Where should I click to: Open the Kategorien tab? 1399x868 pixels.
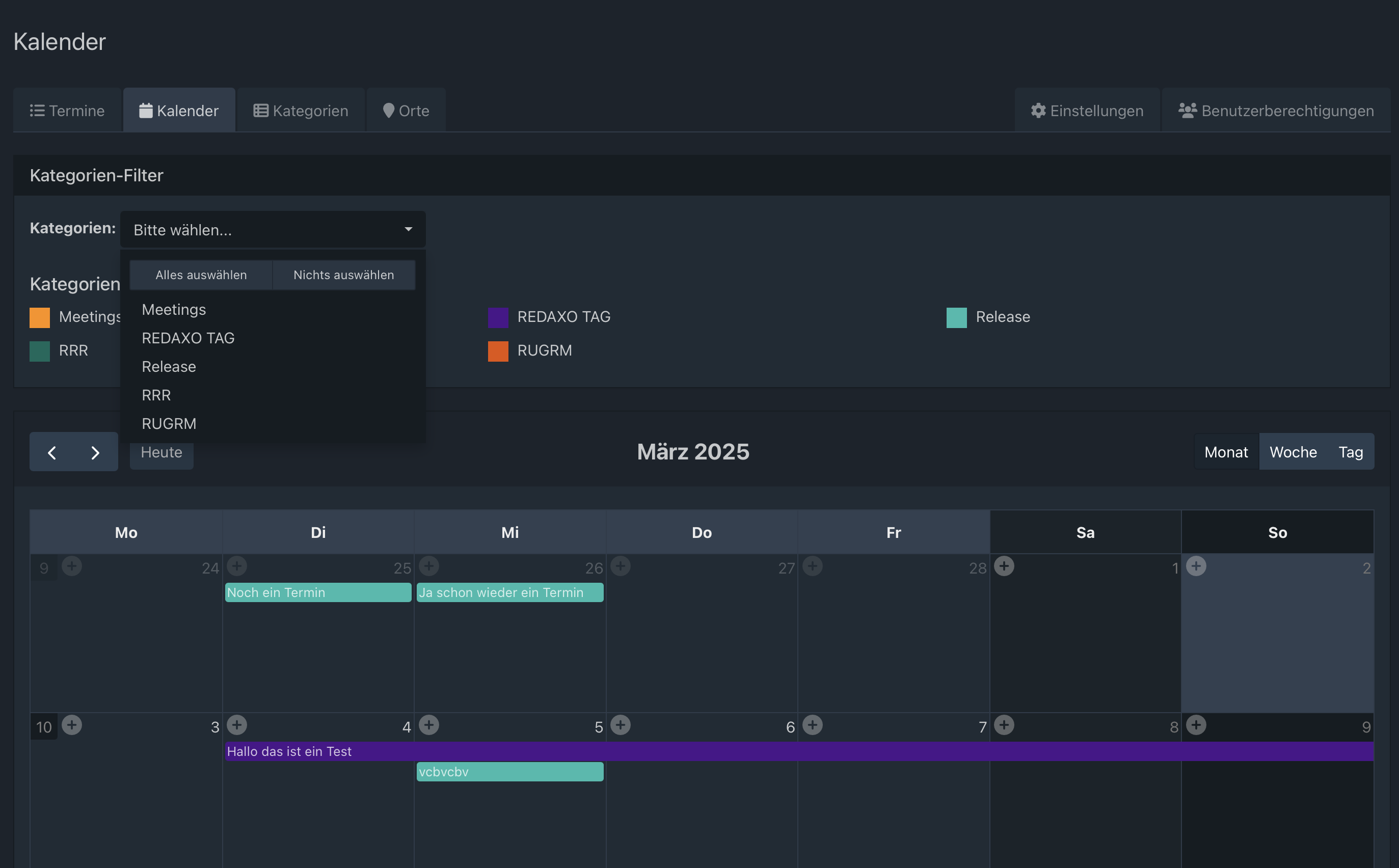point(301,110)
